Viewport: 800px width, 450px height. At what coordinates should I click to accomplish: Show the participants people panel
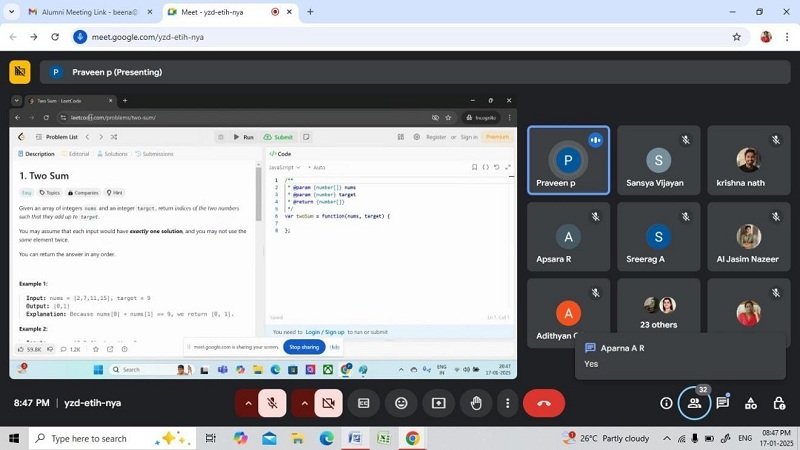click(x=694, y=403)
